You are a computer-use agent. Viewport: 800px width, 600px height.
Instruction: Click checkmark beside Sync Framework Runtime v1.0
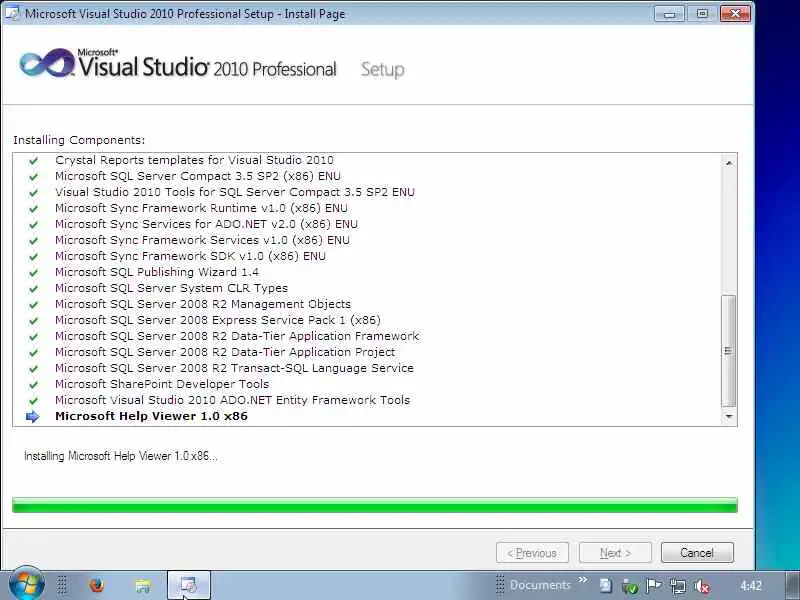[x=33, y=209]
